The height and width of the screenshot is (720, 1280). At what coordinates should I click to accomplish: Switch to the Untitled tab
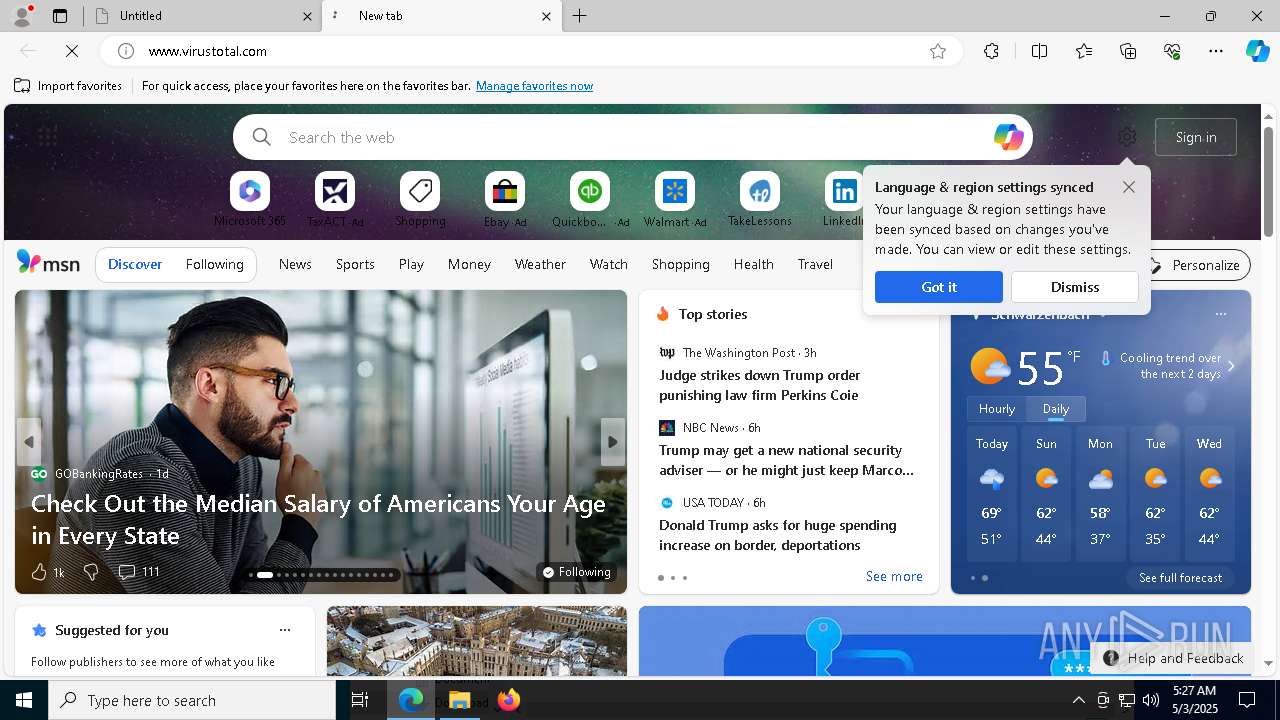point(204,16)
